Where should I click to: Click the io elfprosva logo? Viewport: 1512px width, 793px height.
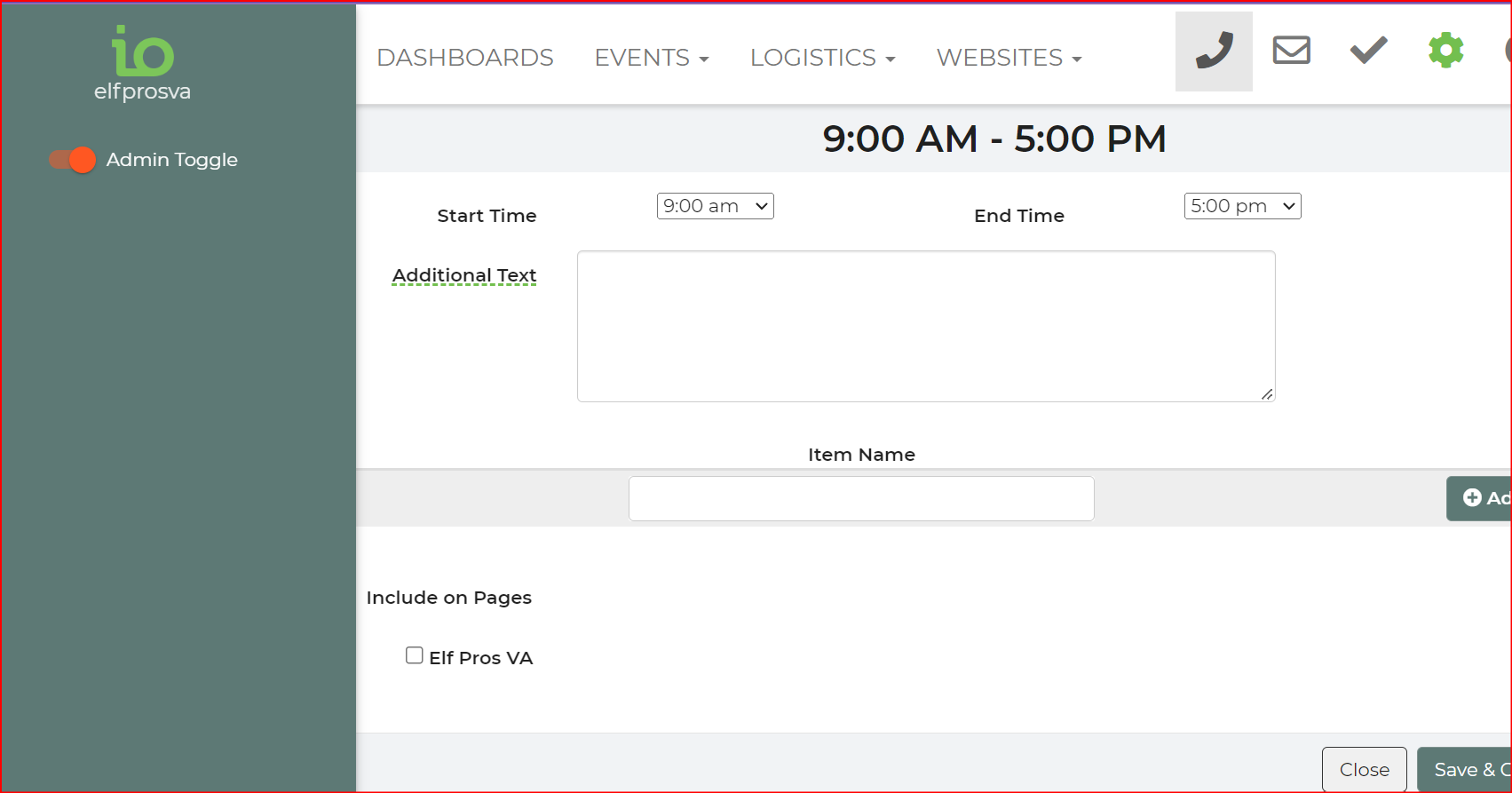[143, 63]
